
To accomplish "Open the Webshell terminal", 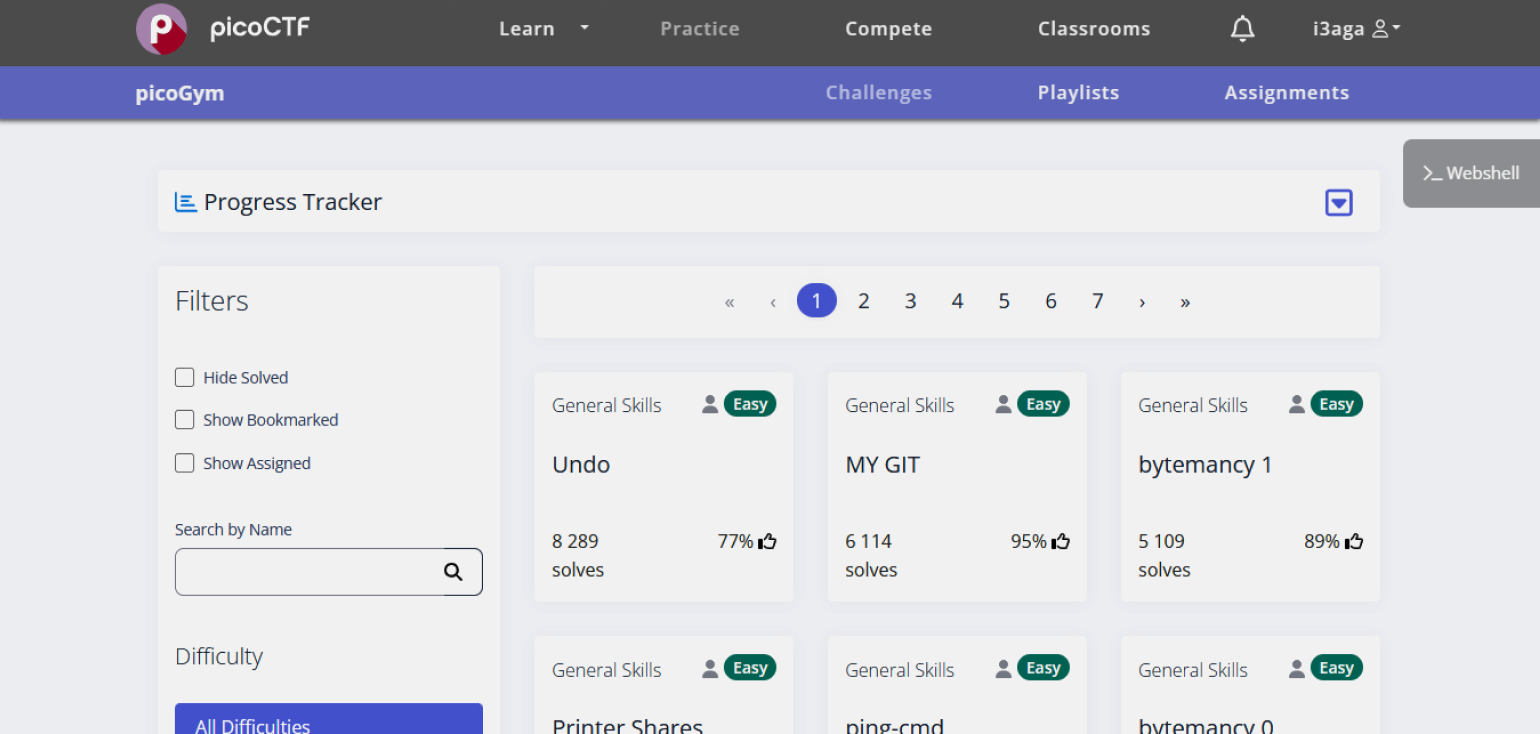I will [1471, 173].
